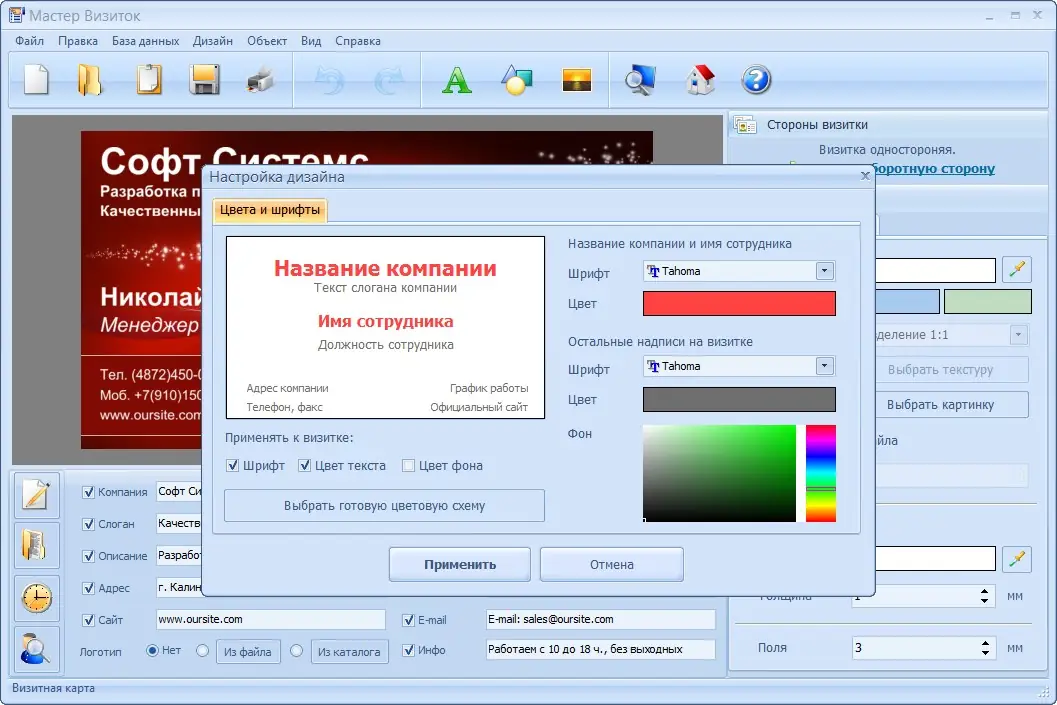The height and width of the screenshot is (705, 1057).
Task: Click the upper eyedropper color picker icon
Action: 1017,270
